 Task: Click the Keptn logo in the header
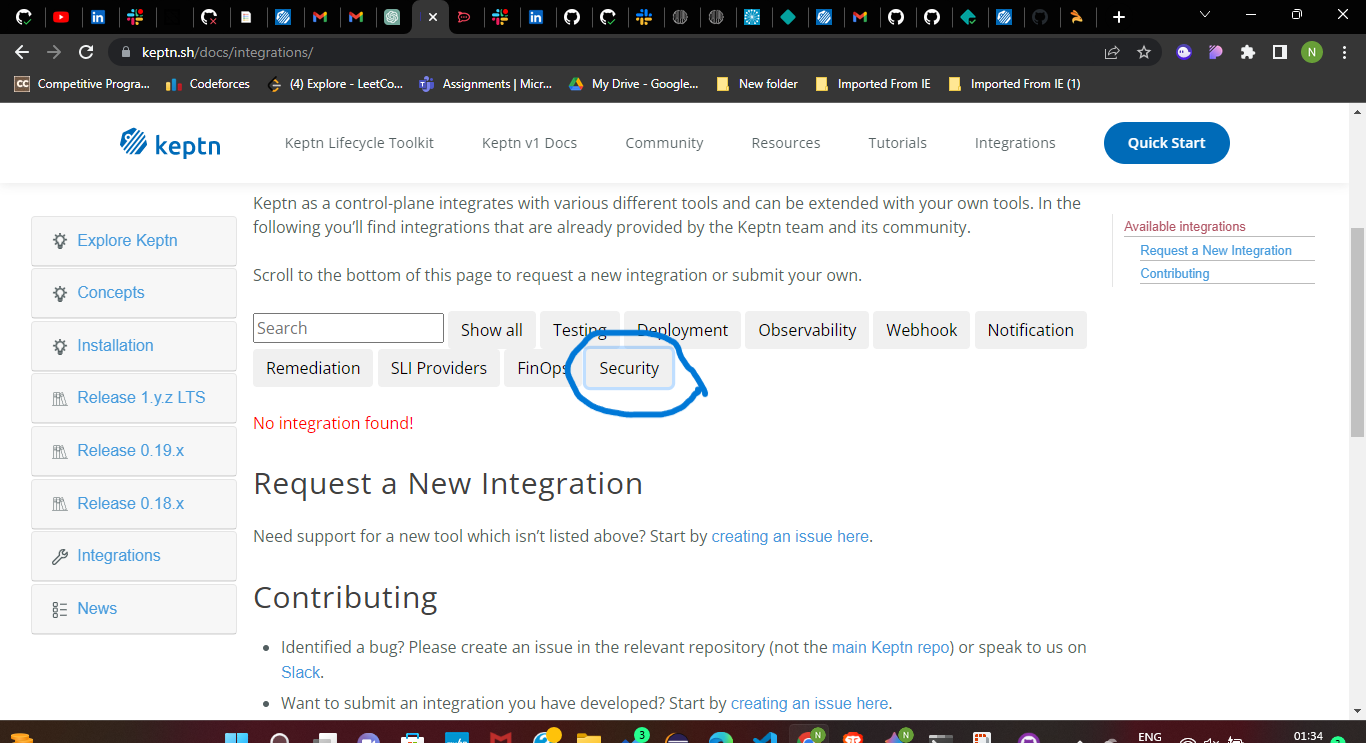pyautogui.click(x=170, y=142)
